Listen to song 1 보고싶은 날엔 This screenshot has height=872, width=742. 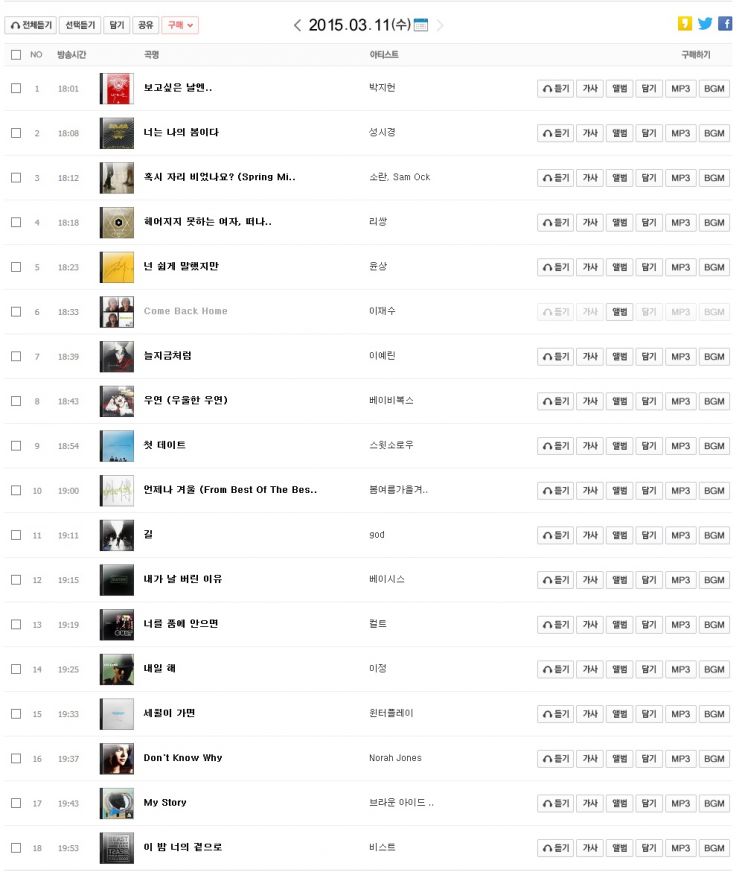tap(555, 89)
